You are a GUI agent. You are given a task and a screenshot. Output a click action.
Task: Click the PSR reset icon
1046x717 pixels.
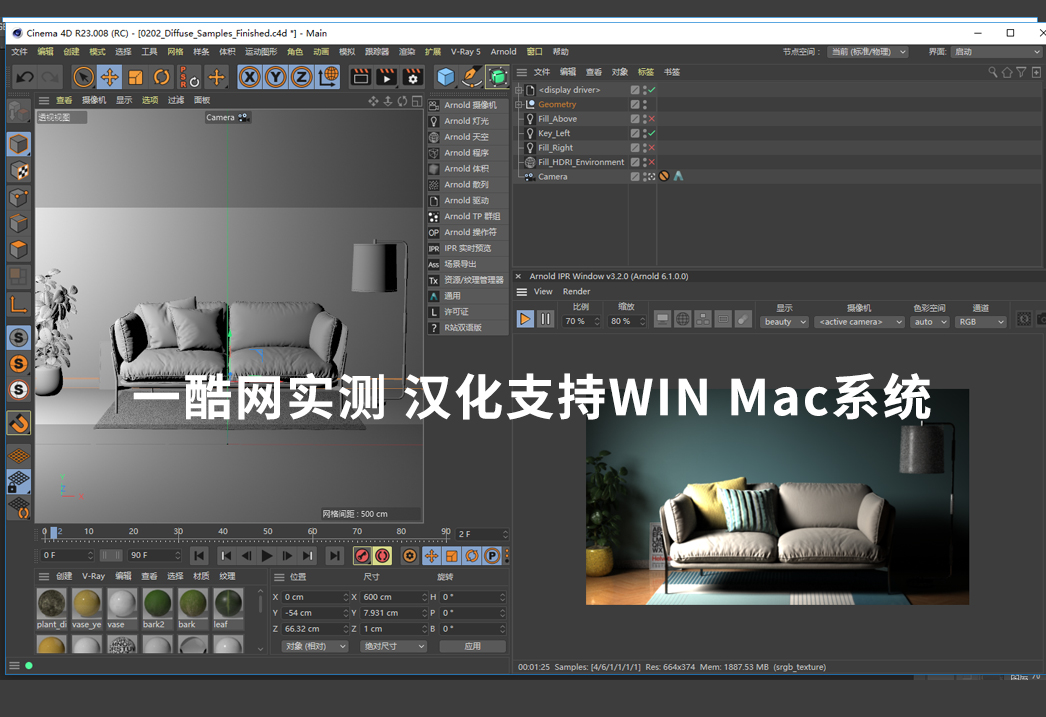189,77
